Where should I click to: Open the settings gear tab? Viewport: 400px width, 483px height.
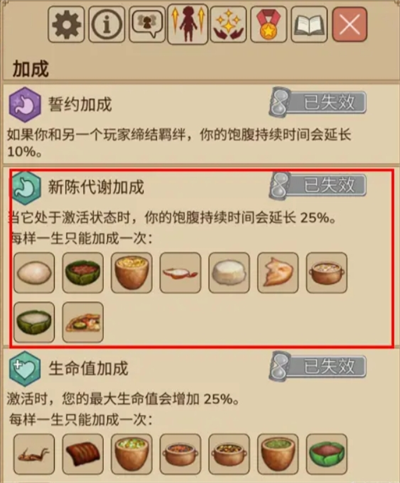(x=66, y=25)
